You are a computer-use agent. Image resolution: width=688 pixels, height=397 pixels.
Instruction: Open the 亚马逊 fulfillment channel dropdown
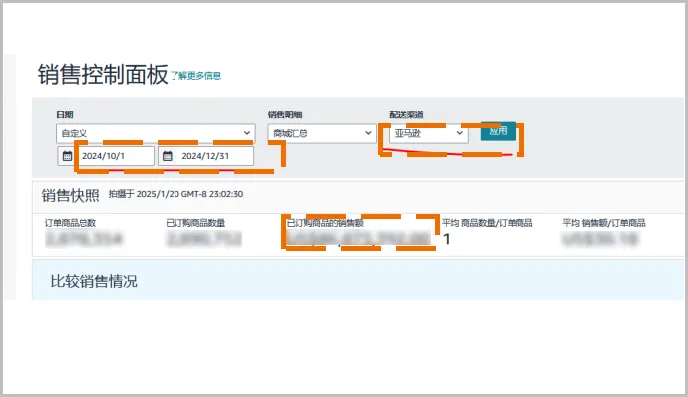click(x=428, y=133)
